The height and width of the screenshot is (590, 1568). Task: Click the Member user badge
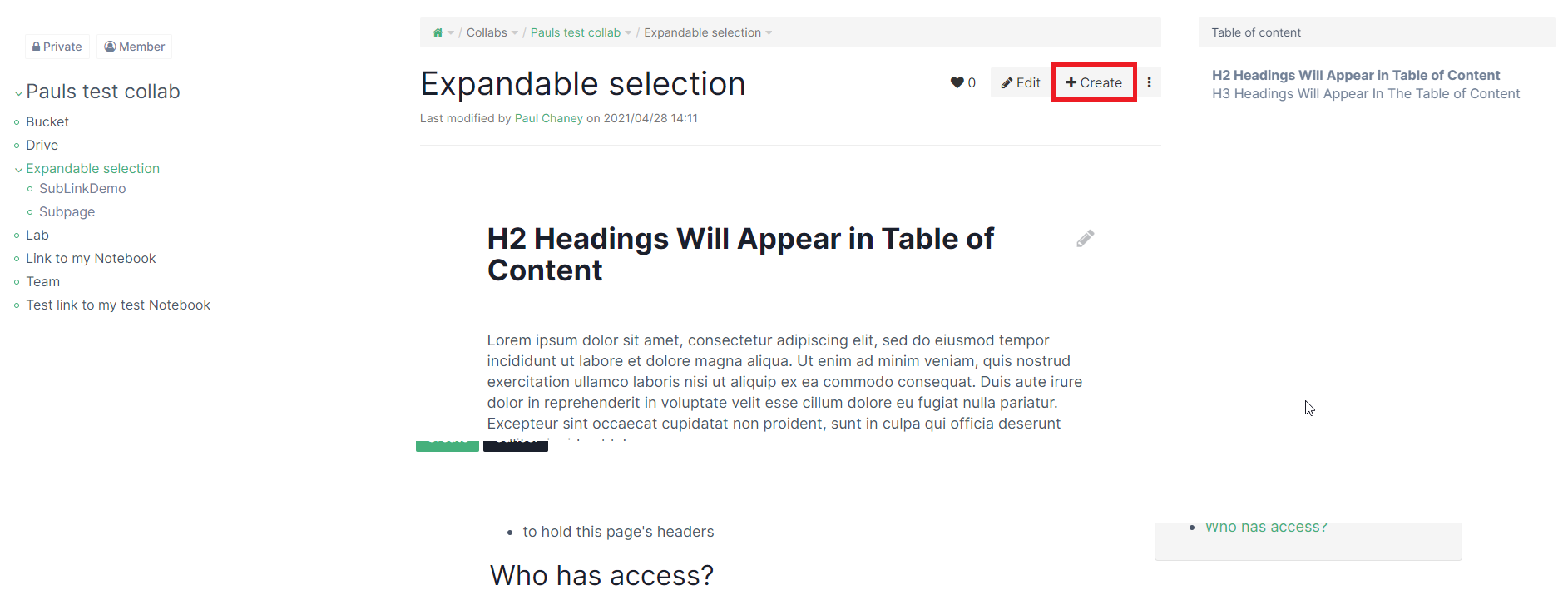(x=135, y=47)
